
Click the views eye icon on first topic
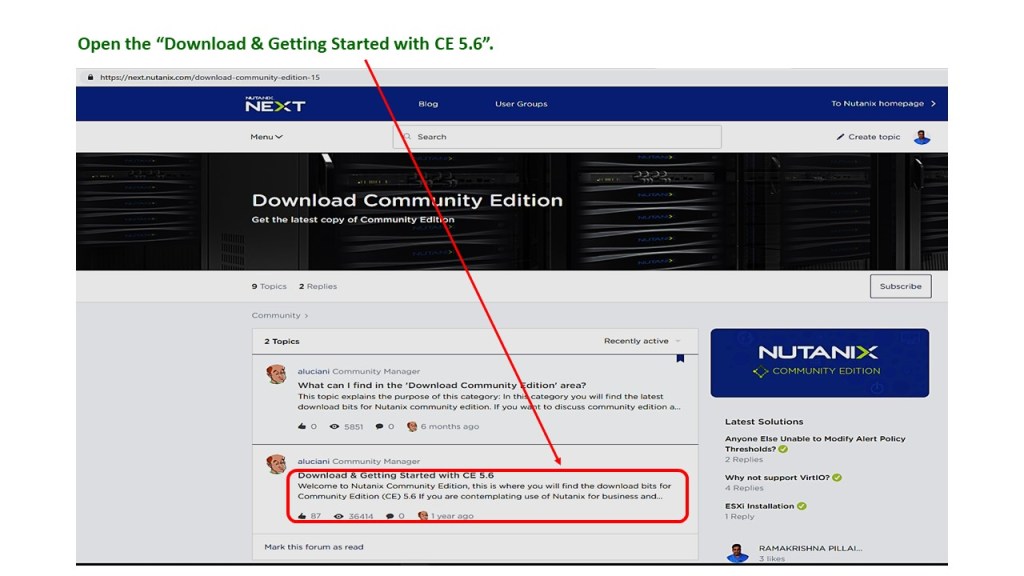coord(334,427)
